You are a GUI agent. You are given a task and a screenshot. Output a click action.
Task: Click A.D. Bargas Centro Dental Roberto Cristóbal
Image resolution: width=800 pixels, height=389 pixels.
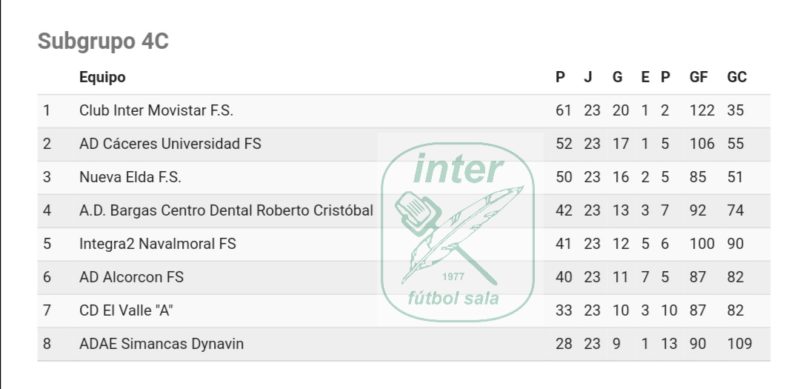coord(226,210)
